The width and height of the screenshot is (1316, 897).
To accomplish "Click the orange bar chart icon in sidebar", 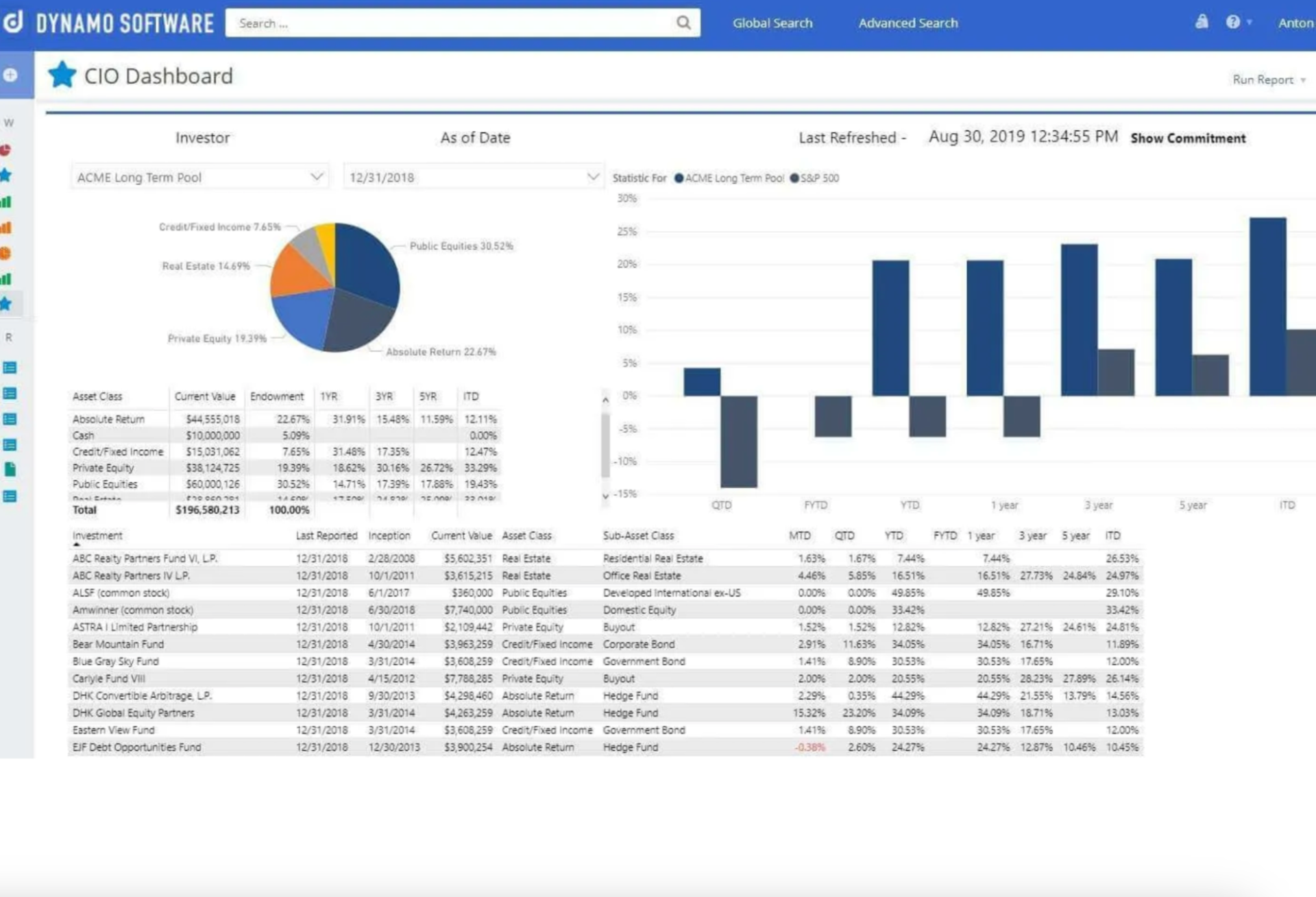I will pyautogui.click(x=7, y=227).
